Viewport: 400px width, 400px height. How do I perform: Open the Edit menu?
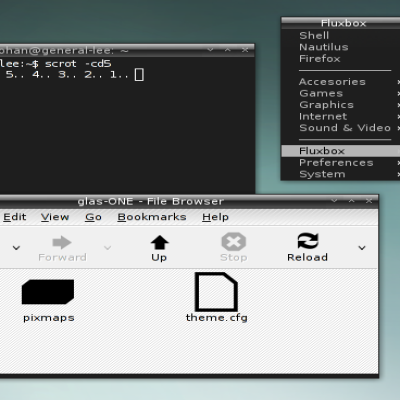[14, 217]
